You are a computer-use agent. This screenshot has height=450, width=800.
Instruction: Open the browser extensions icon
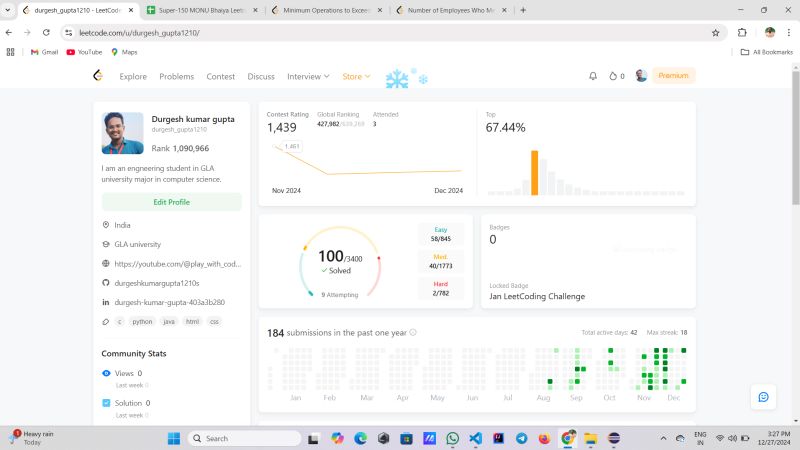click(742, 33)
